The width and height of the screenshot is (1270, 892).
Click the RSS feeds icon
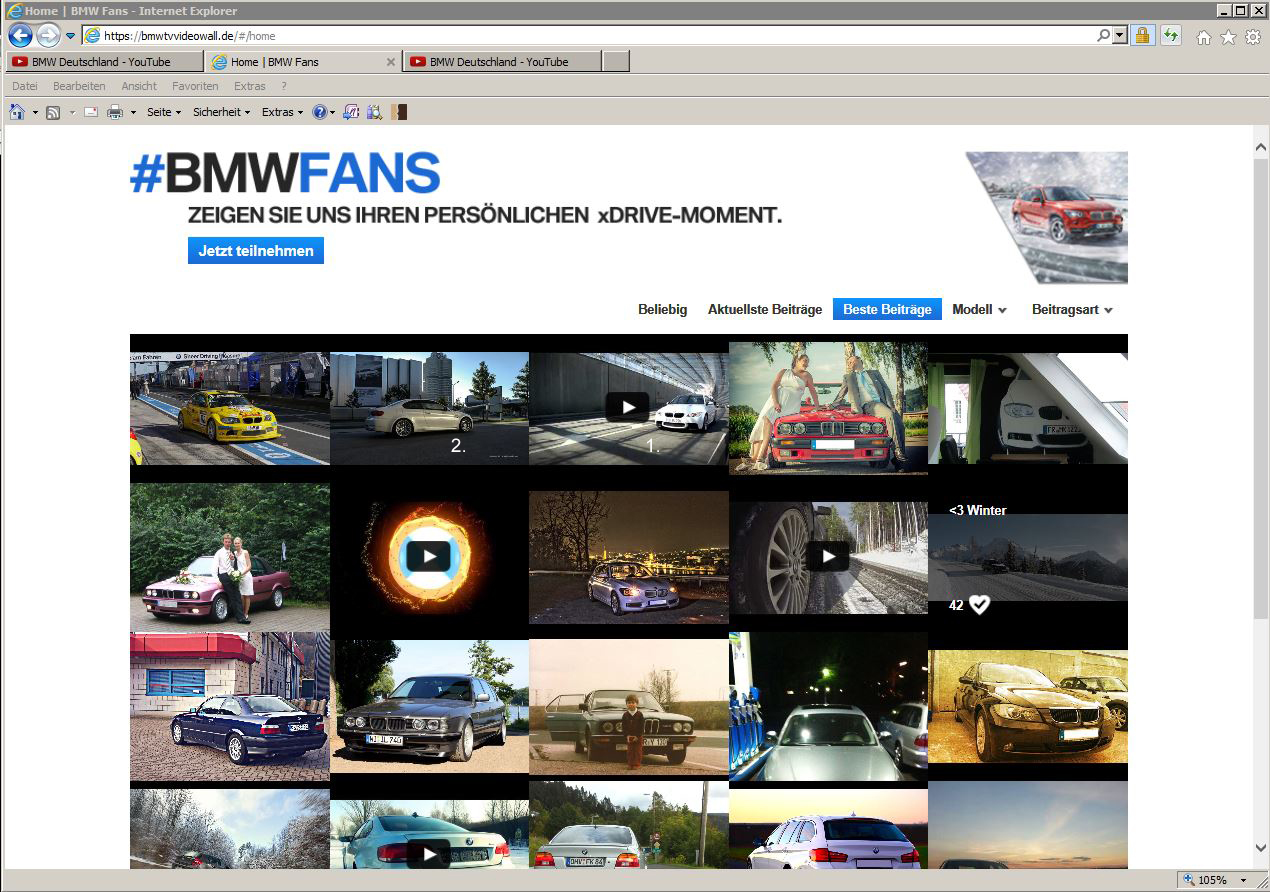(53, 112)
